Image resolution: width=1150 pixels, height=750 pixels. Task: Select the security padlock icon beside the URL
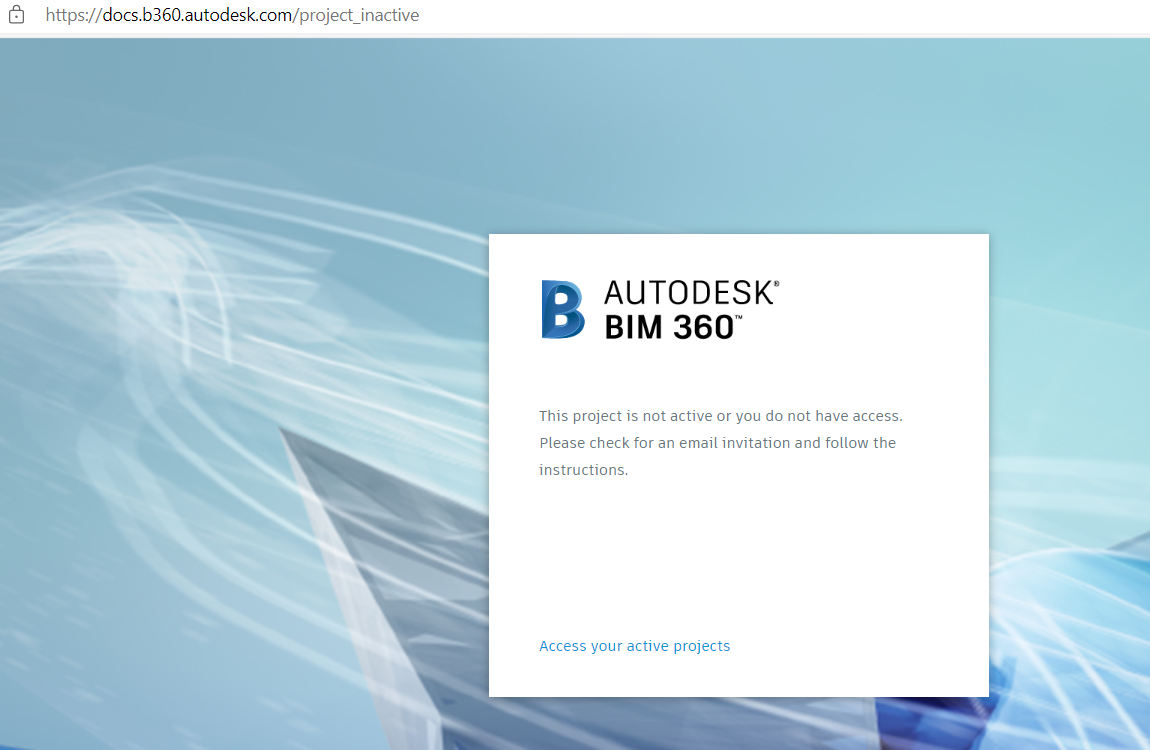[x=16, y=15]
